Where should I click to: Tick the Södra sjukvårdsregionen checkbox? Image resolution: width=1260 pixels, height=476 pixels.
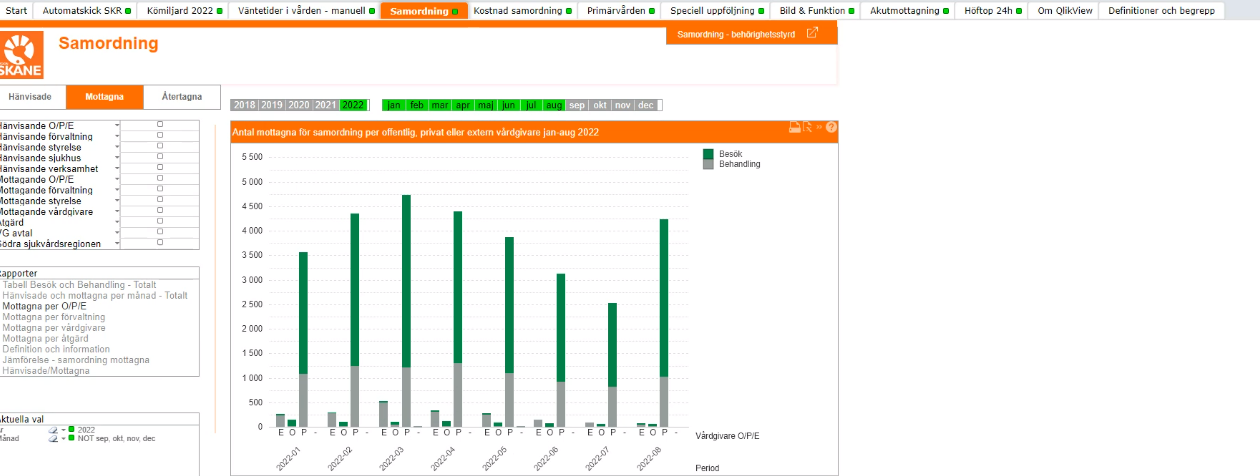(x=160, y=242)
